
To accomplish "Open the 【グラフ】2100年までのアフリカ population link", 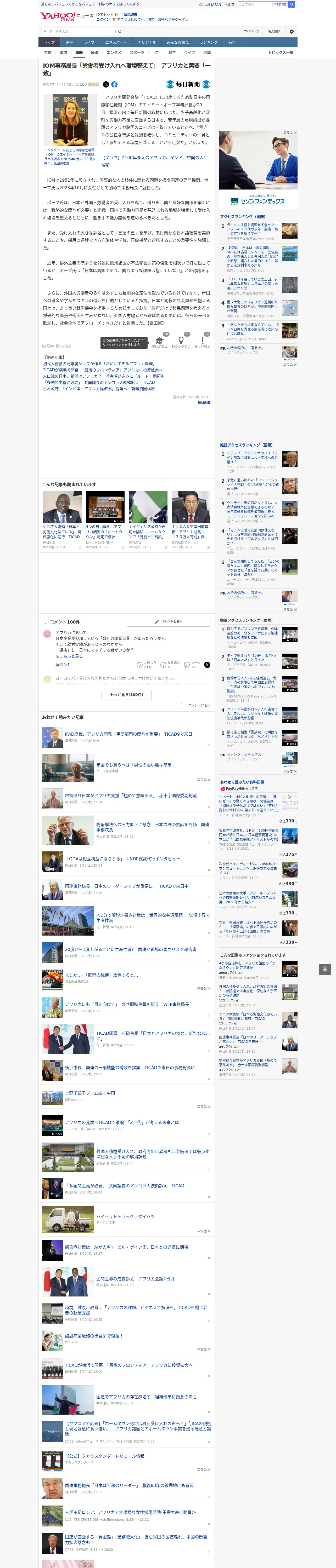I will [154, 161].
